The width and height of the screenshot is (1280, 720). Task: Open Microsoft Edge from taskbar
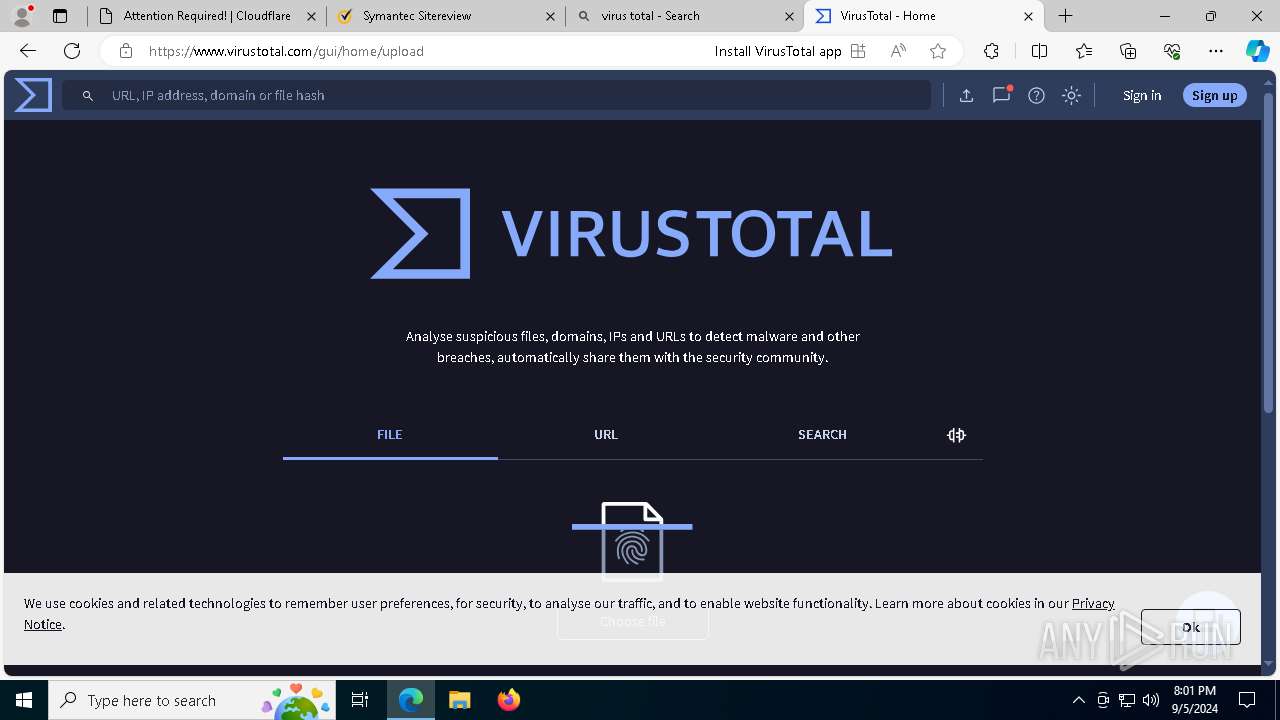pos(411,700)
